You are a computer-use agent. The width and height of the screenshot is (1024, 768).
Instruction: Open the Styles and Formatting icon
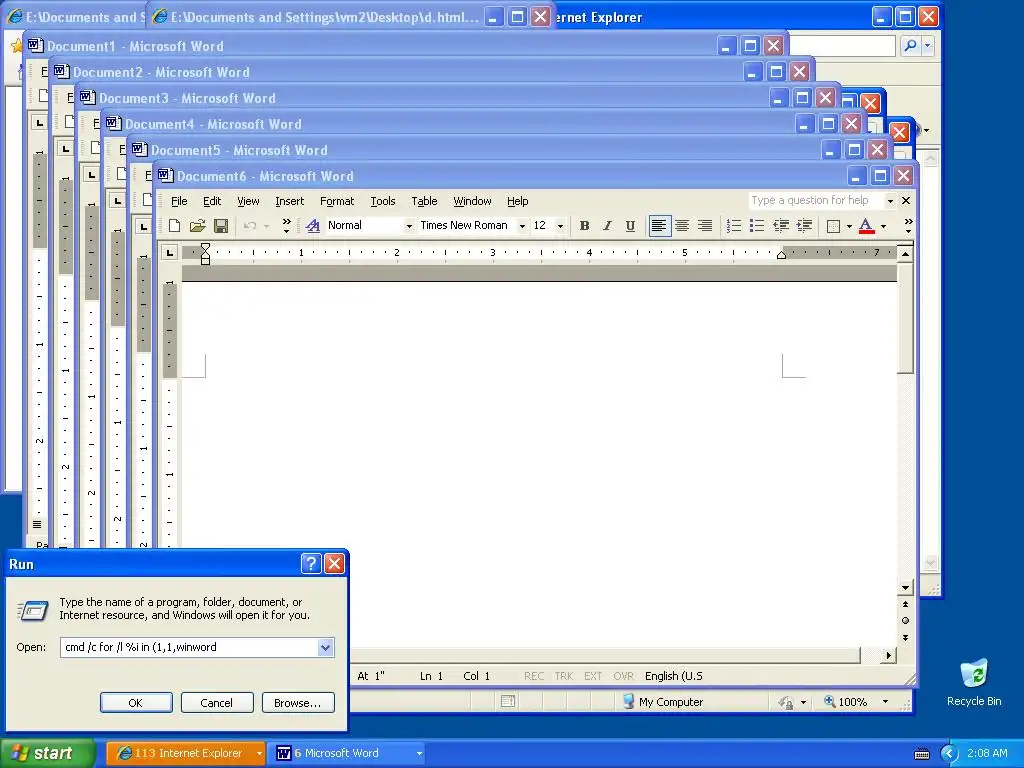(313, 226)
